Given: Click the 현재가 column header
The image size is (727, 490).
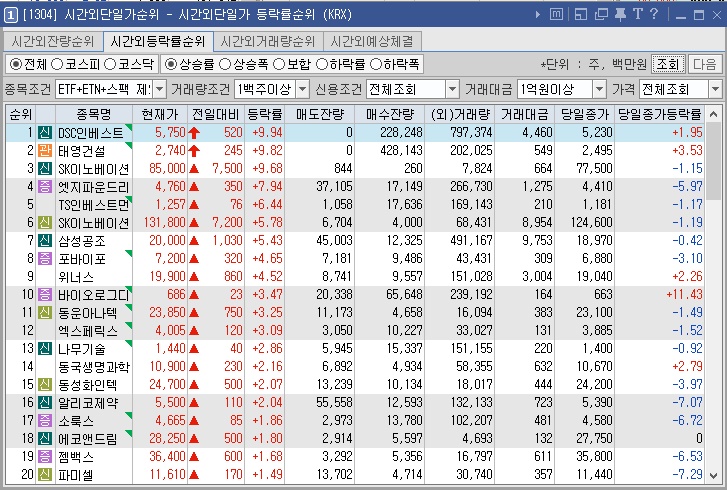Looking at the screenshot, I should click(160, 114).
